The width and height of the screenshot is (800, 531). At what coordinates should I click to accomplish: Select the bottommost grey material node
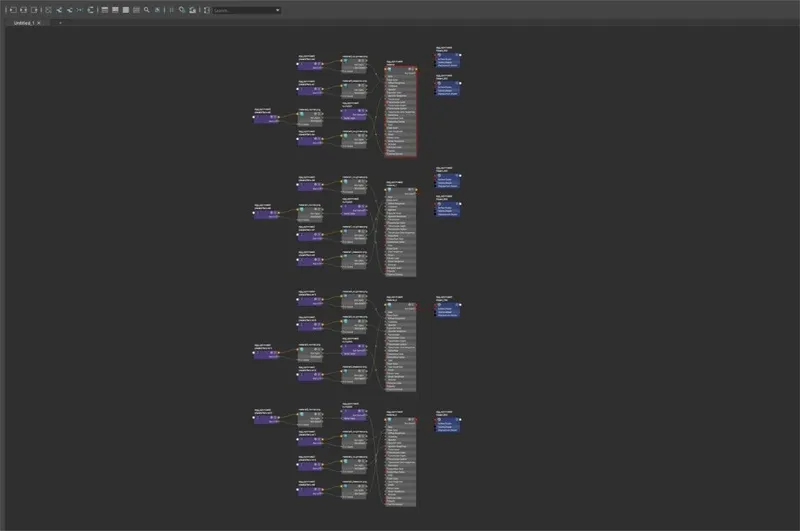click(401, 462)
